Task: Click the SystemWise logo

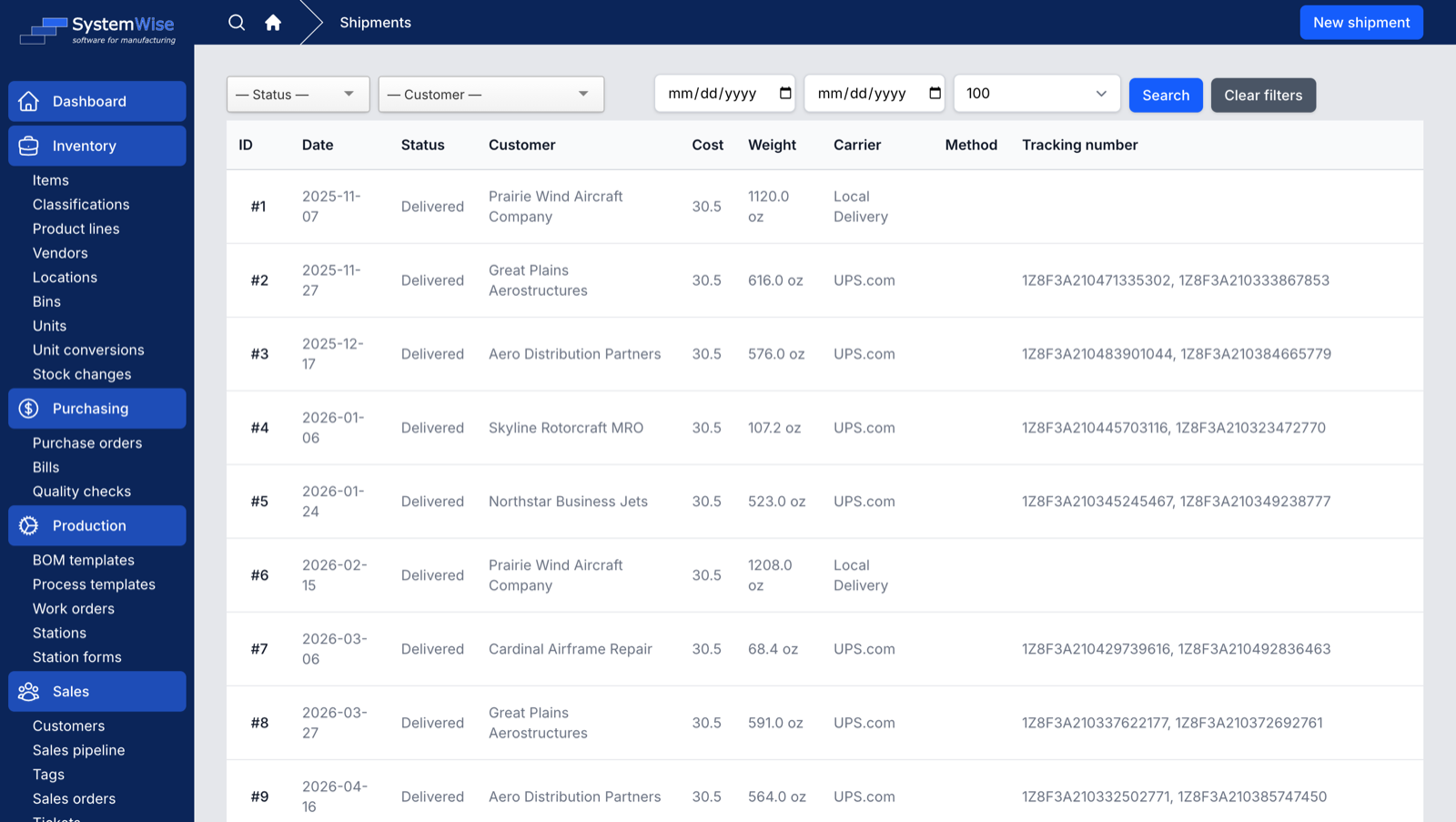Action: pyautogui.click(x=97, y=30)
